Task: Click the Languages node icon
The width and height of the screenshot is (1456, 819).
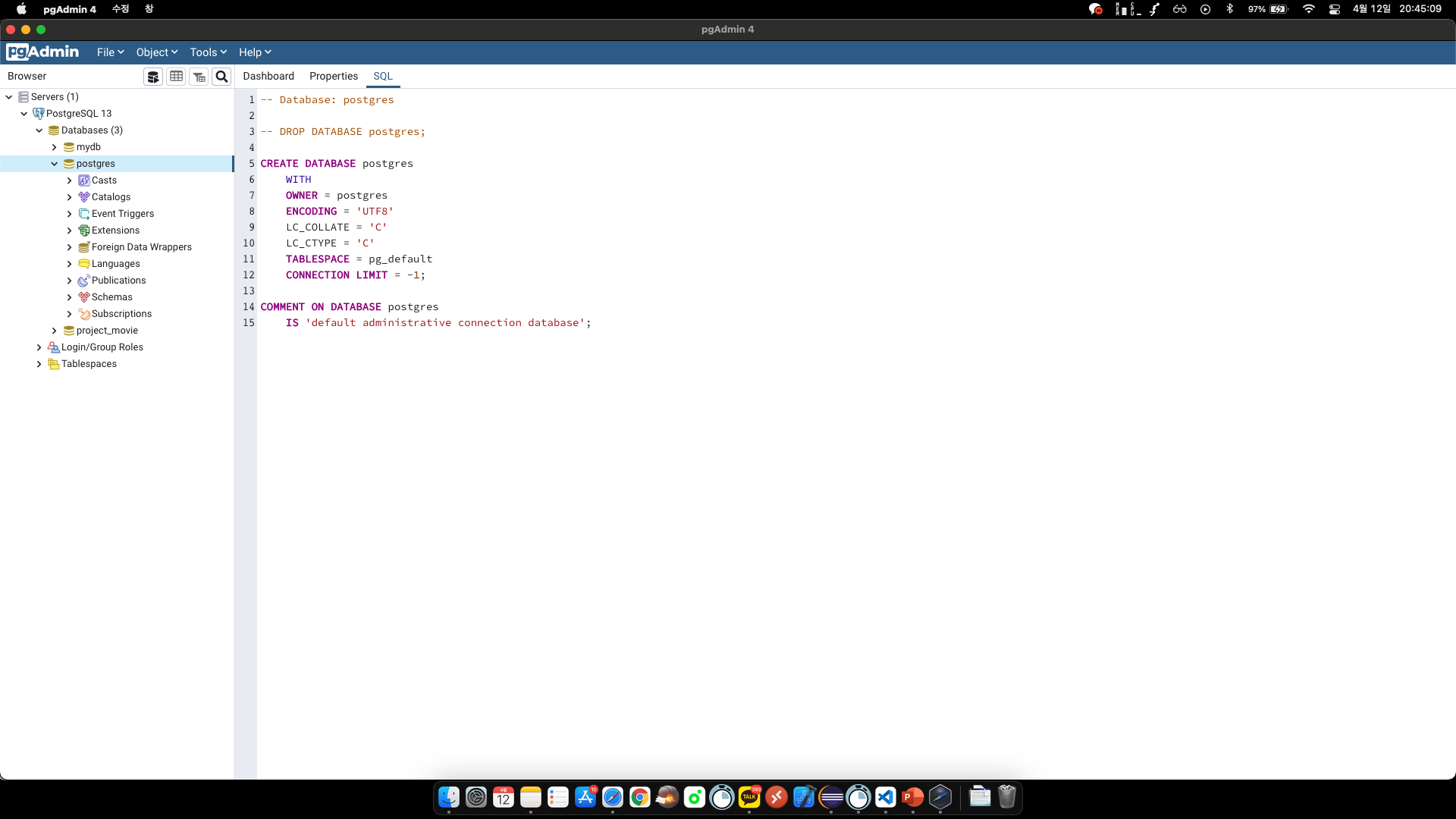Action: tap(84, 264)
